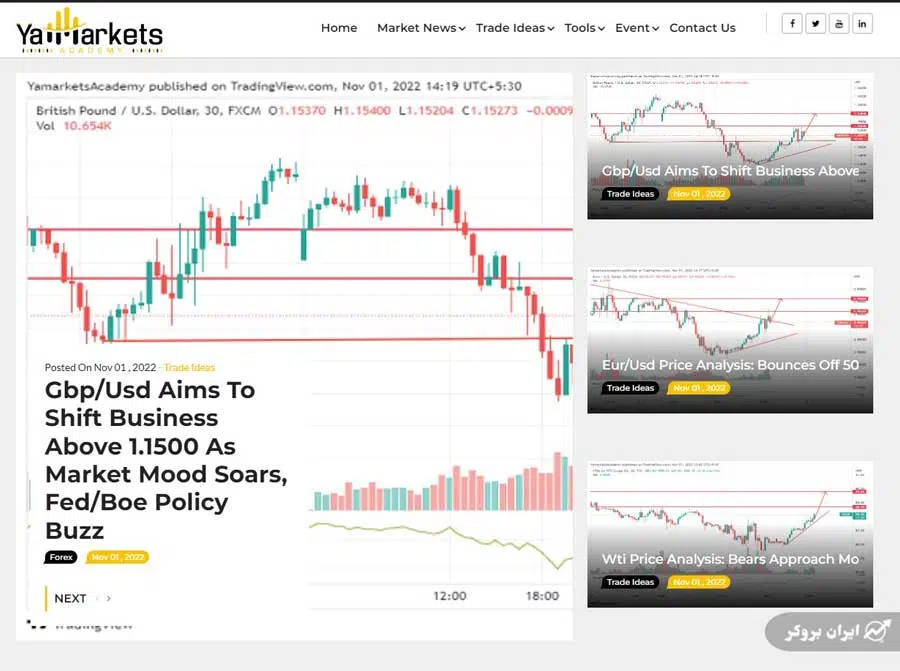Click the black Forex category tag
This screenshot has height=671, width=900.
tap(61, 557)
